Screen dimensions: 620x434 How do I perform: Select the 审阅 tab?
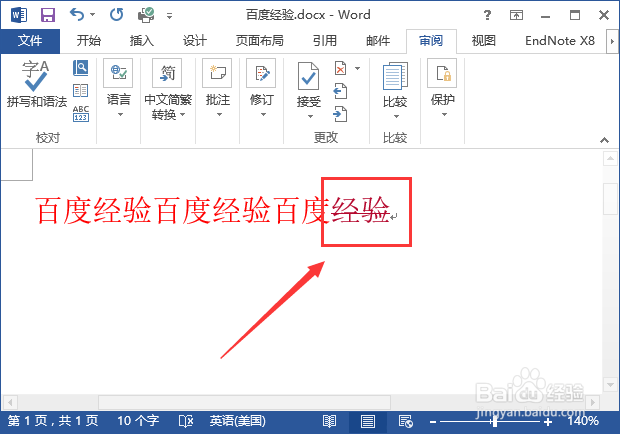pyautogui.click(x=431, y=41)
